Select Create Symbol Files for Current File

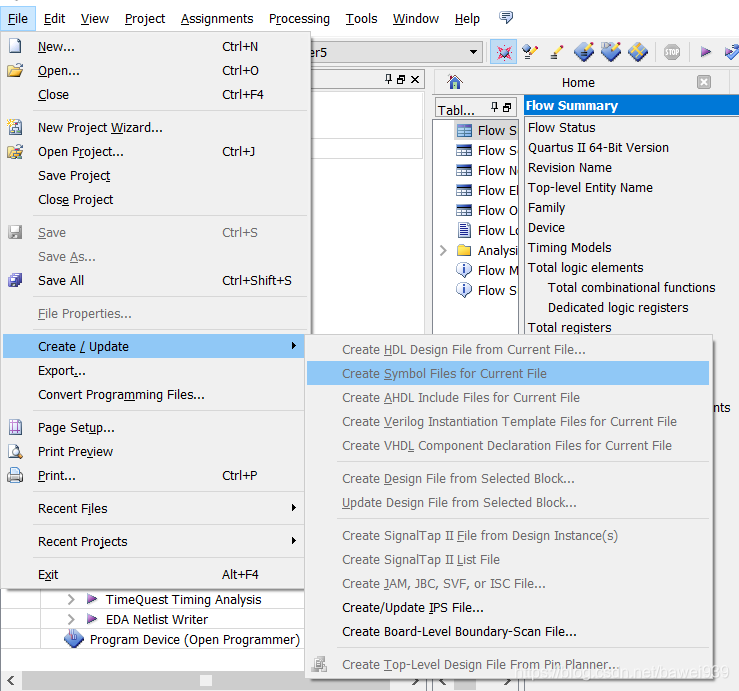(508, 373)
